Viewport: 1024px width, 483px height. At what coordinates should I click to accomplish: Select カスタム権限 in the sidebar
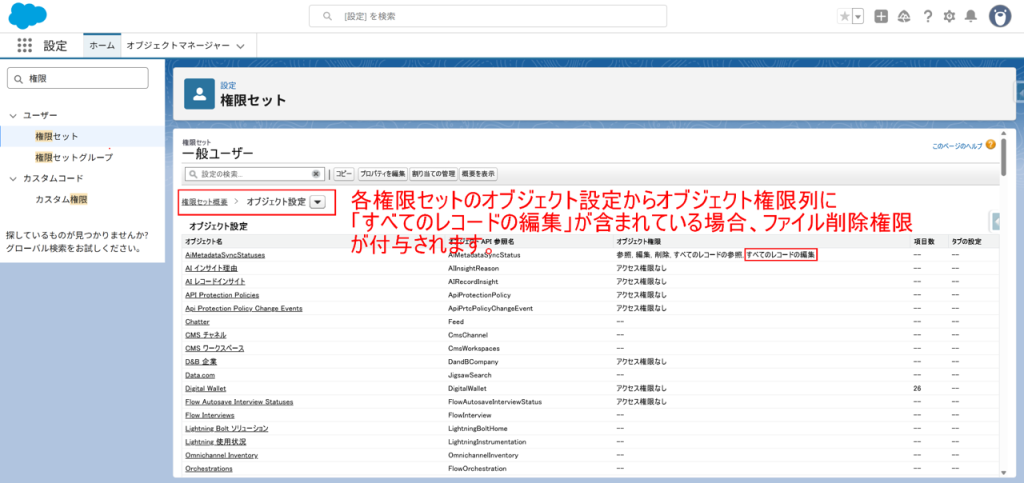(61, 200)
